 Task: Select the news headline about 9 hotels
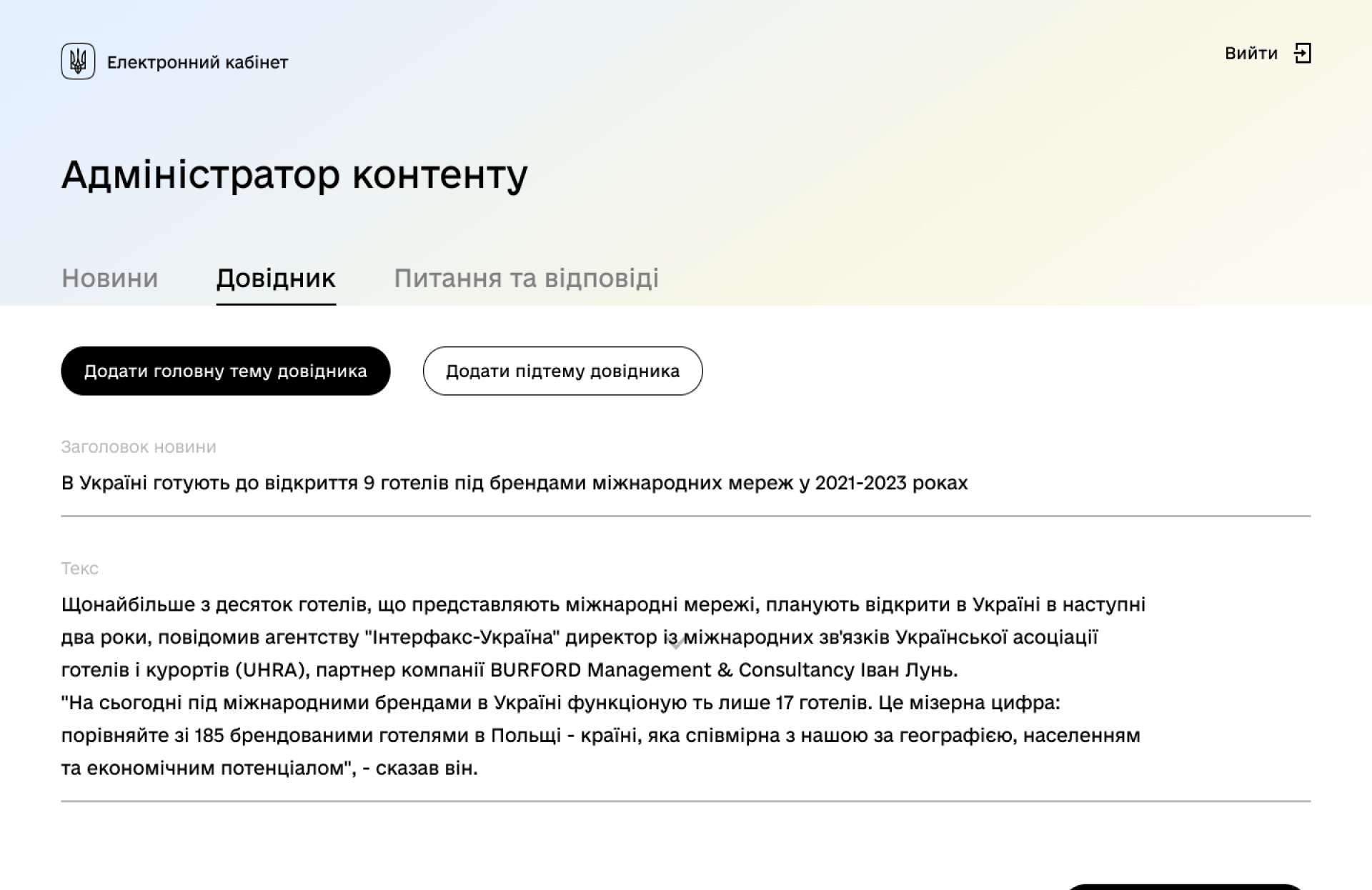513,483
